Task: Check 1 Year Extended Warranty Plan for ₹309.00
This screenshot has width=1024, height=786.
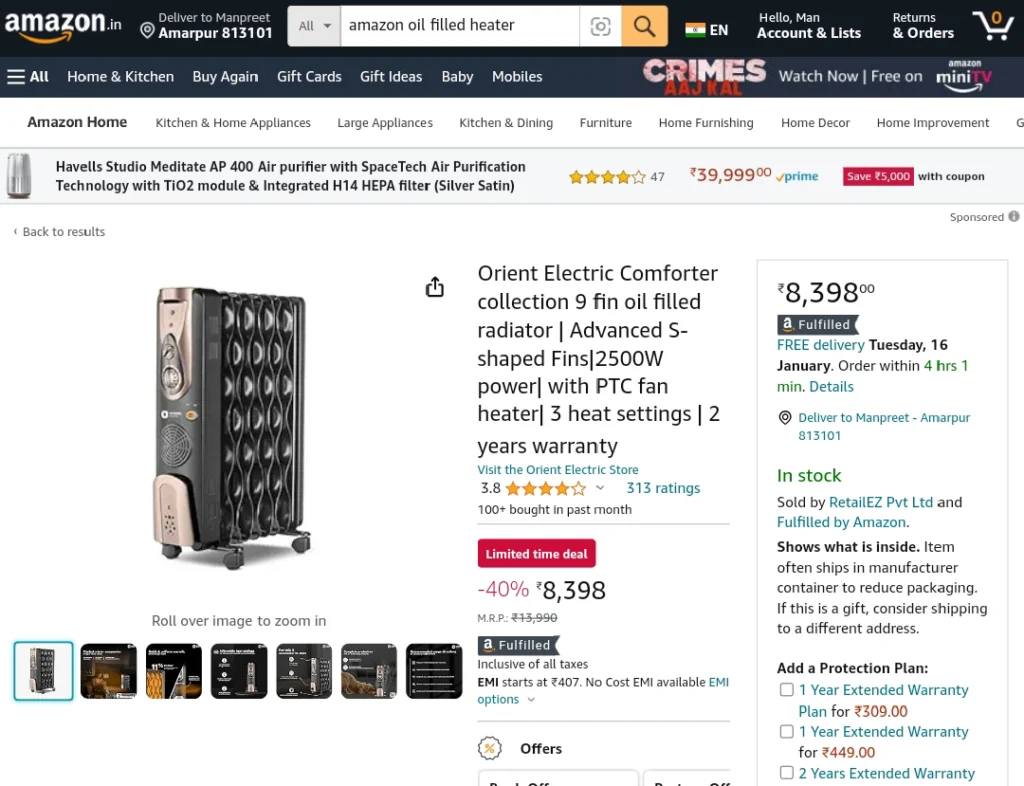Action: 787,690
